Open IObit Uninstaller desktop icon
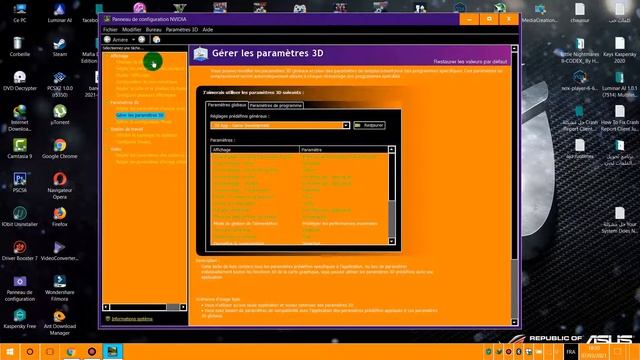The image size is (640, 360). pyautogui.click(x=20, y=216)
